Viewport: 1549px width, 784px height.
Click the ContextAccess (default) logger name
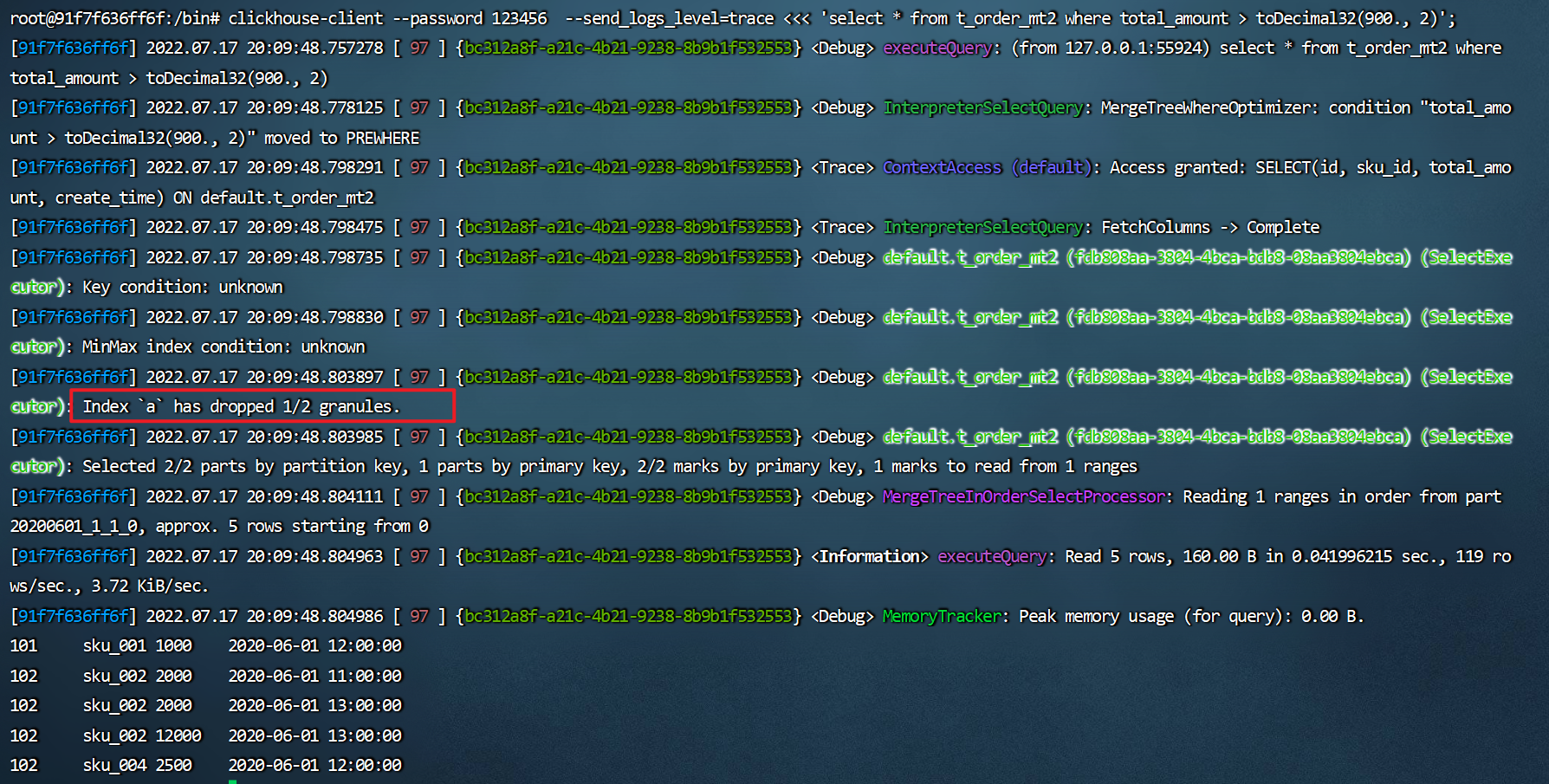point(984,167)
